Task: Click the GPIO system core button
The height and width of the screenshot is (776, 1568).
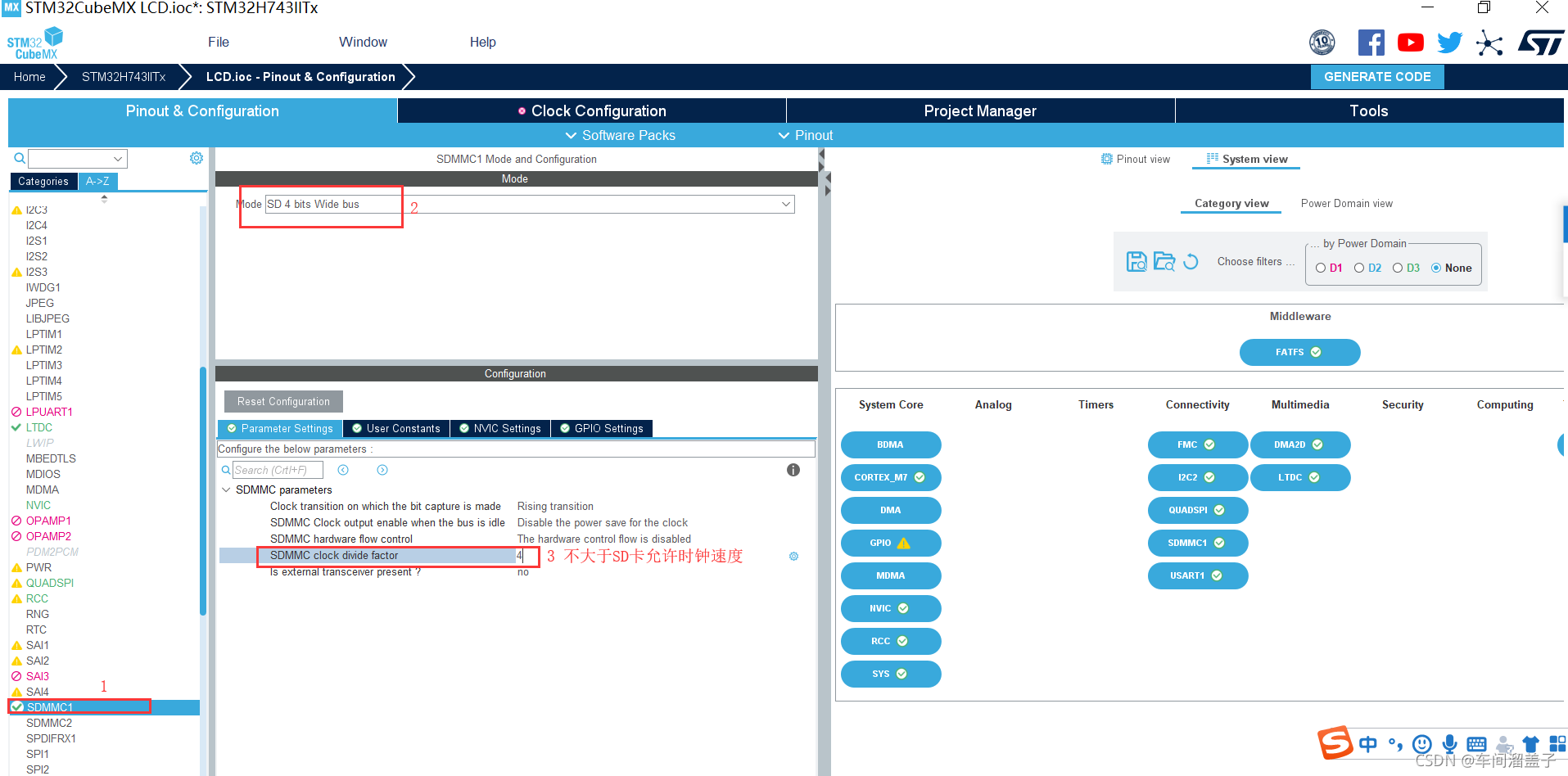Action: pos(890,543)
